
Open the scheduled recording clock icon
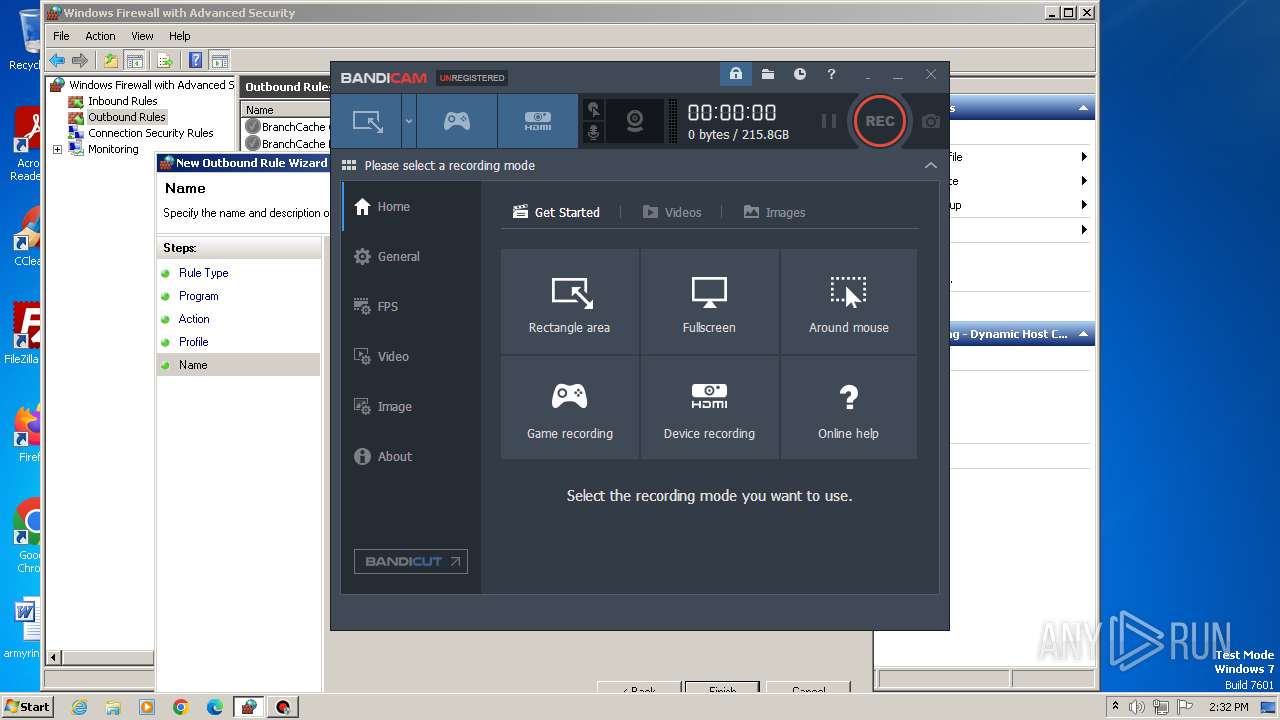(x=800, y=74)
